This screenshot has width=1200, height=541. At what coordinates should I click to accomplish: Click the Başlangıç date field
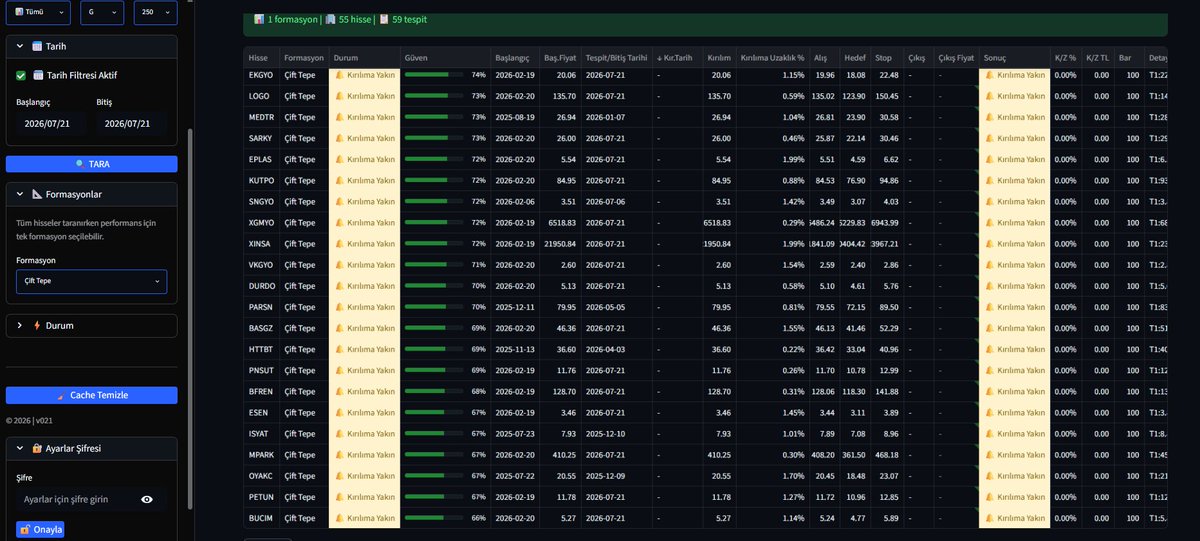(x=49, y=123)
